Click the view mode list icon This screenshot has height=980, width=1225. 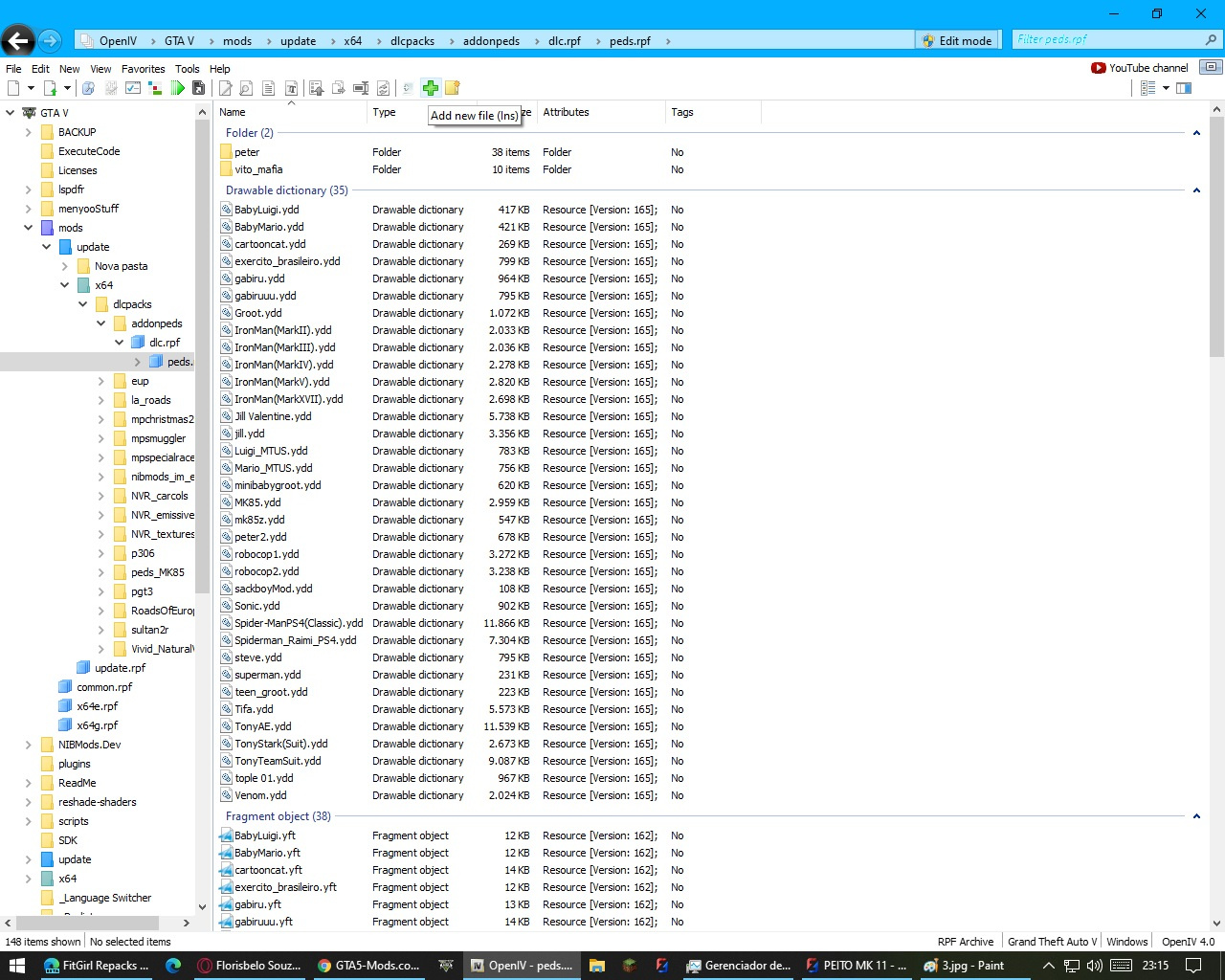[1148, 88]
